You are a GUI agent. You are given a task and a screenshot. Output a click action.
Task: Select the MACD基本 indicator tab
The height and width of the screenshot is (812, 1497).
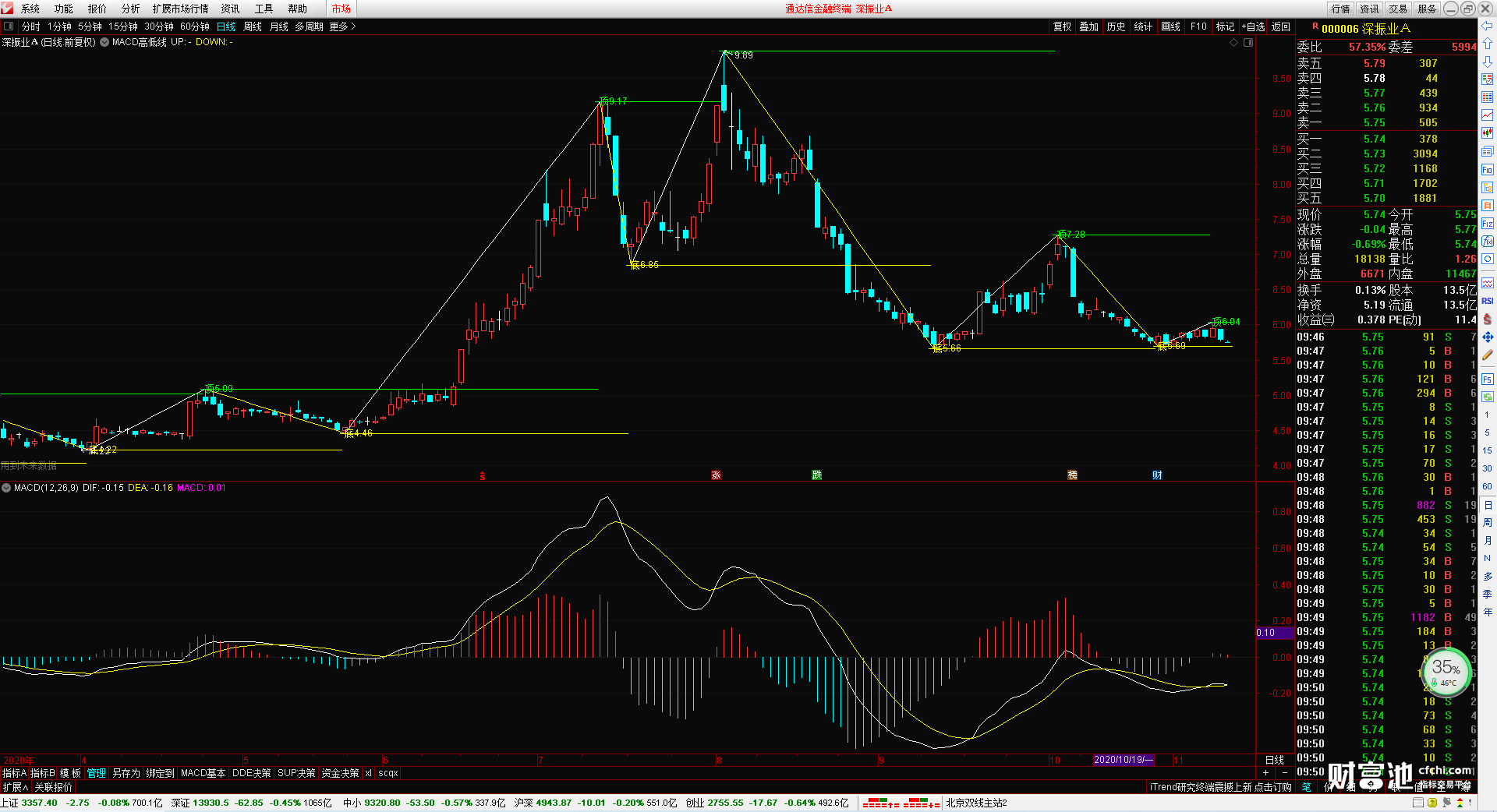(x=203, y=773)
